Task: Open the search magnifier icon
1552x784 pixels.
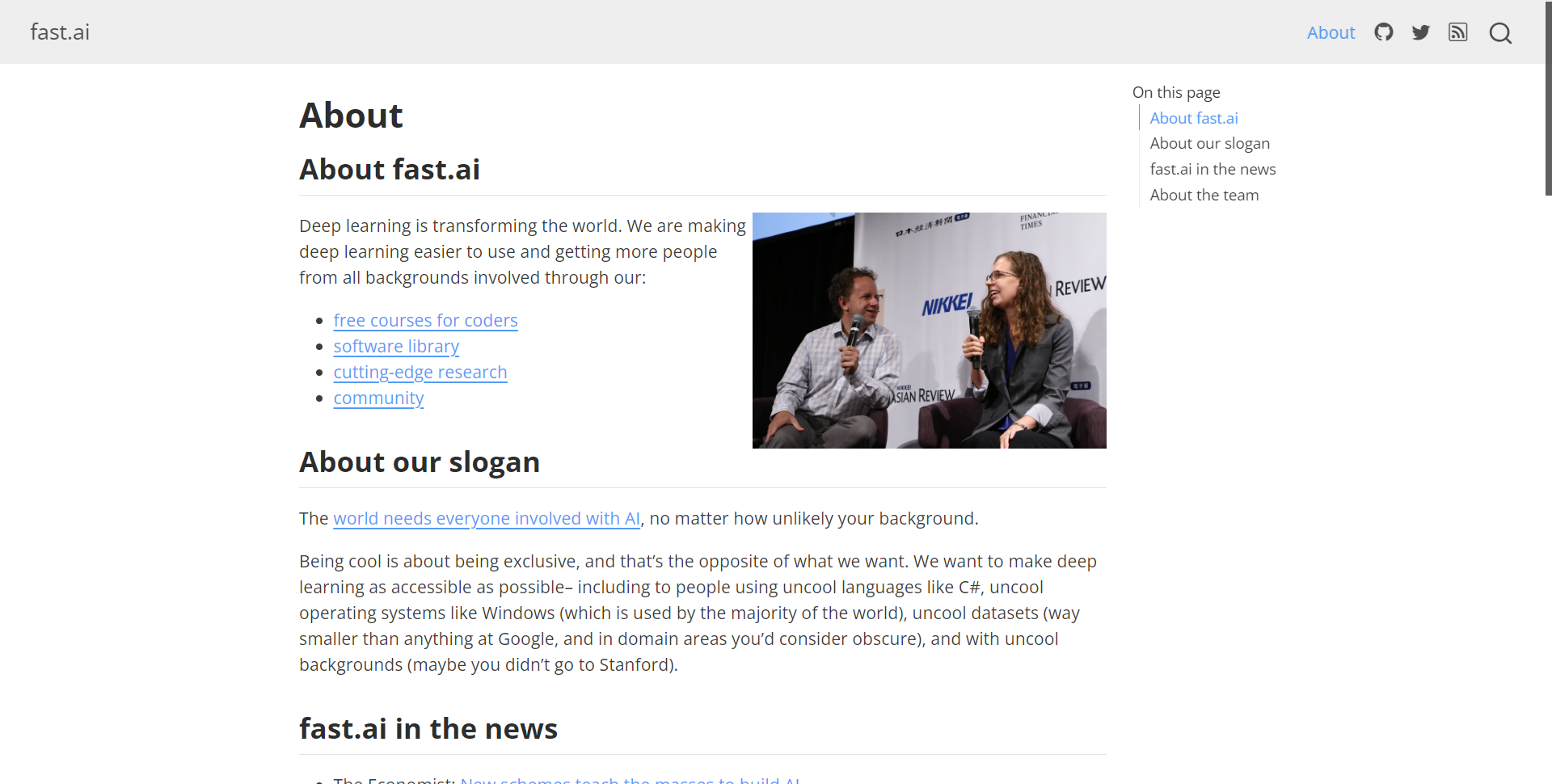Action: pyautogui.click(x=1500, y=33)
